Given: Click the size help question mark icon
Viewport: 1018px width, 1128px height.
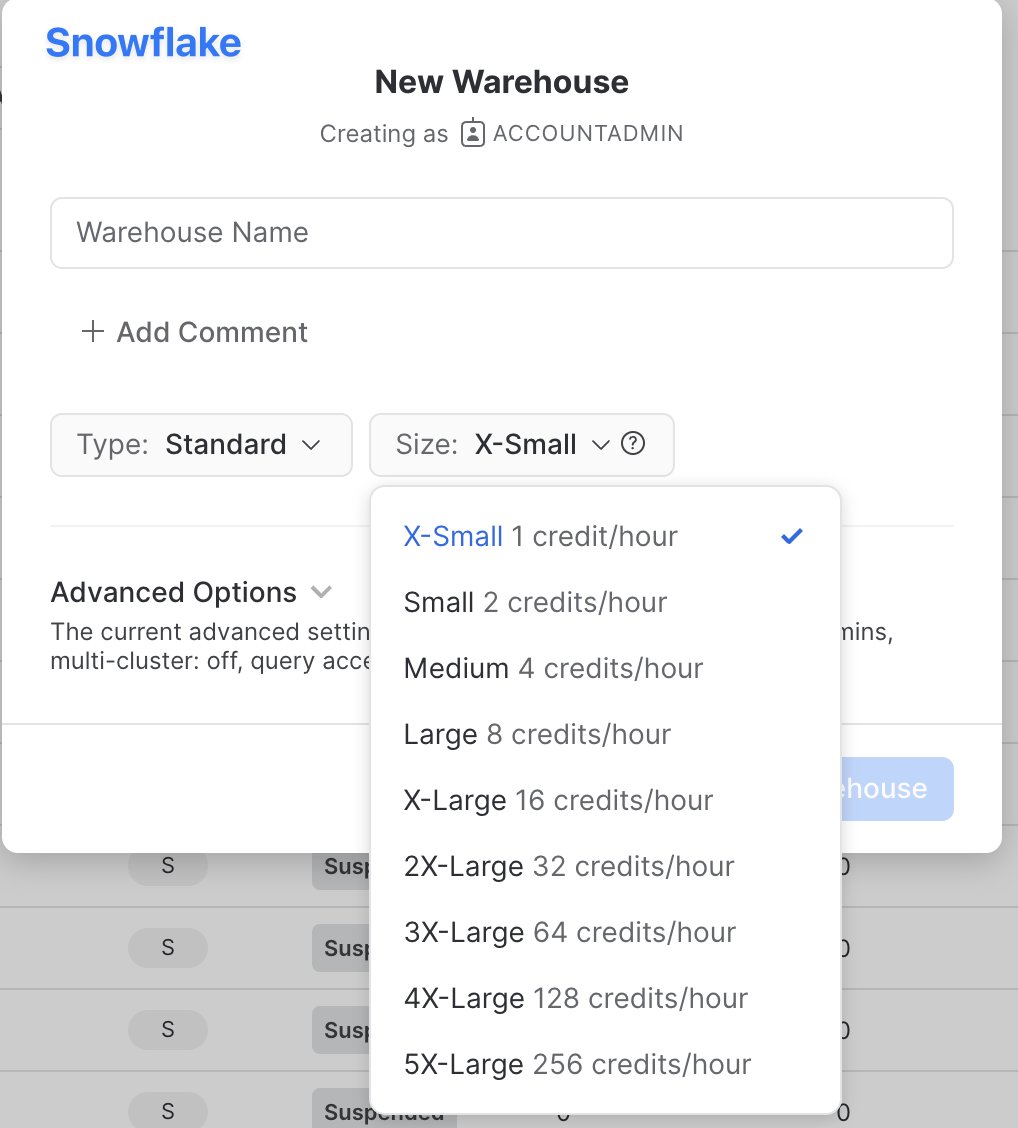Looking at the screenshot, I should [x=633, y=443].
